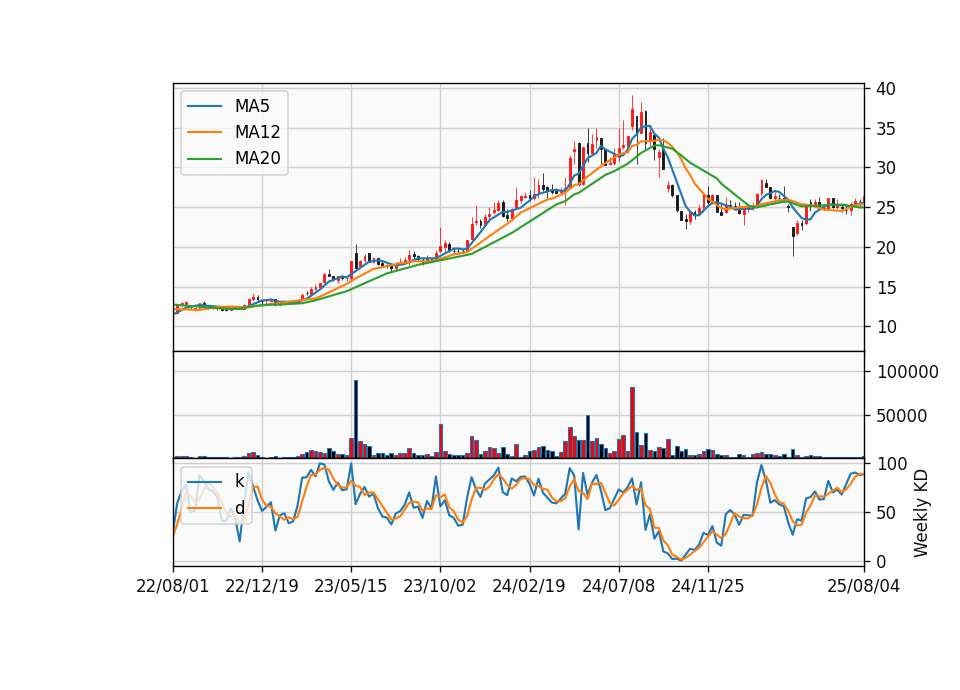The height and width of the screenshot is (690, 960).
Task: Click the date label 23/05/15
Action: pyautogui.click(x=351, y=586)
